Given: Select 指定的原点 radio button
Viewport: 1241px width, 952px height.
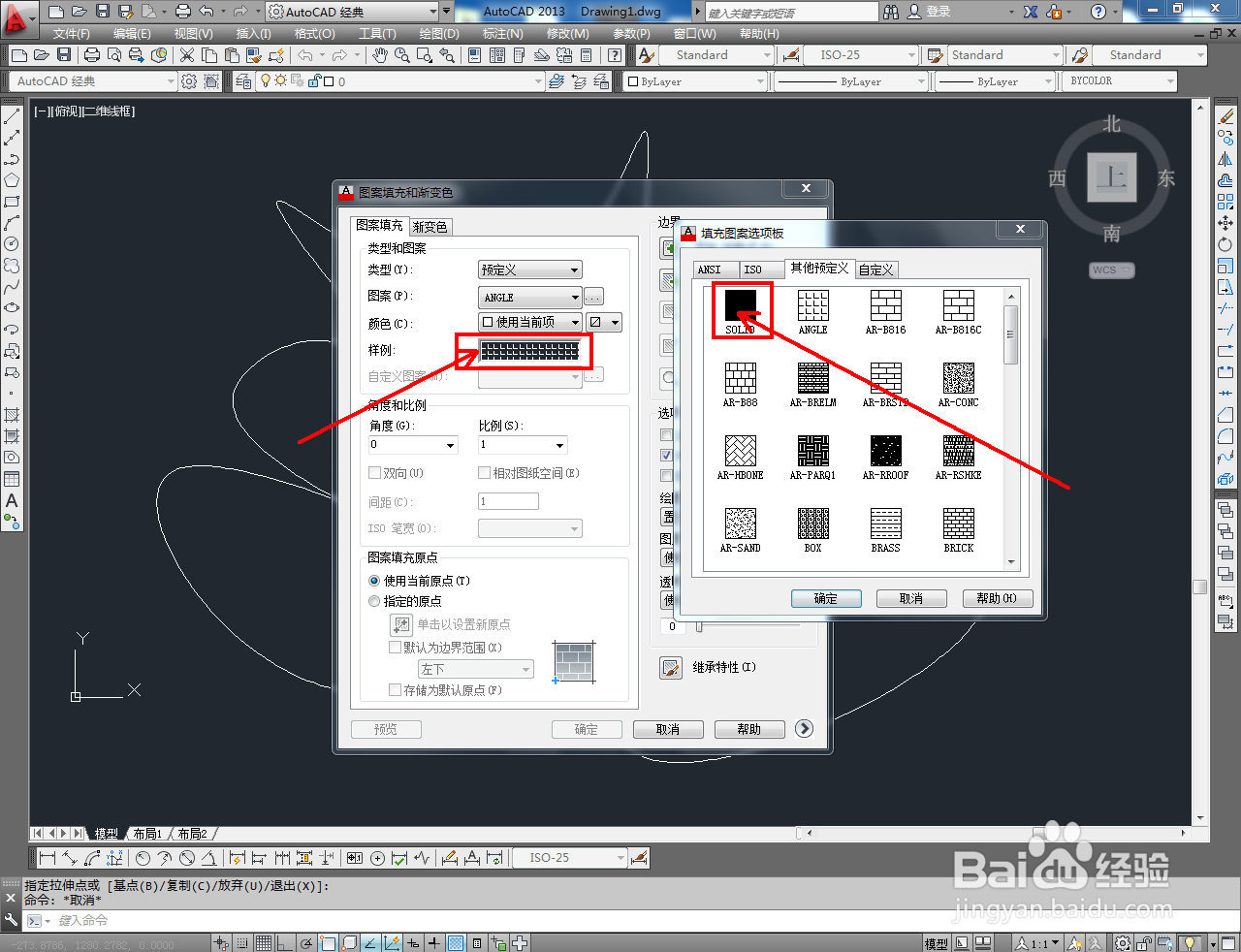Looking at the screenshot, I should (374, 601).
